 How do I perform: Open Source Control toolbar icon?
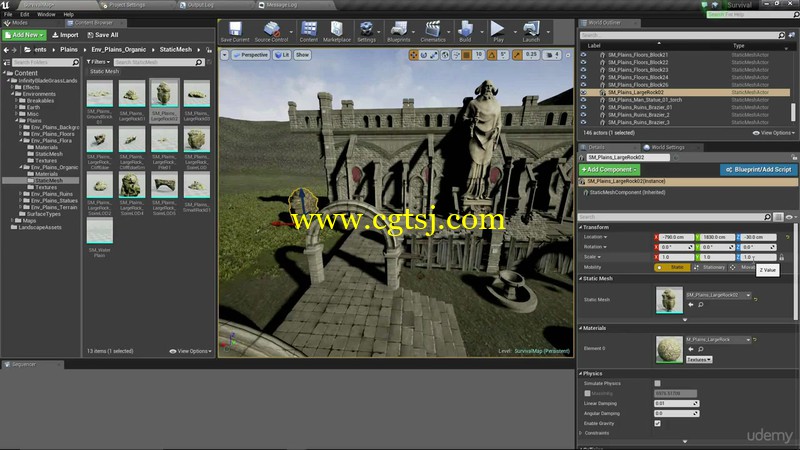click(271, 32)
